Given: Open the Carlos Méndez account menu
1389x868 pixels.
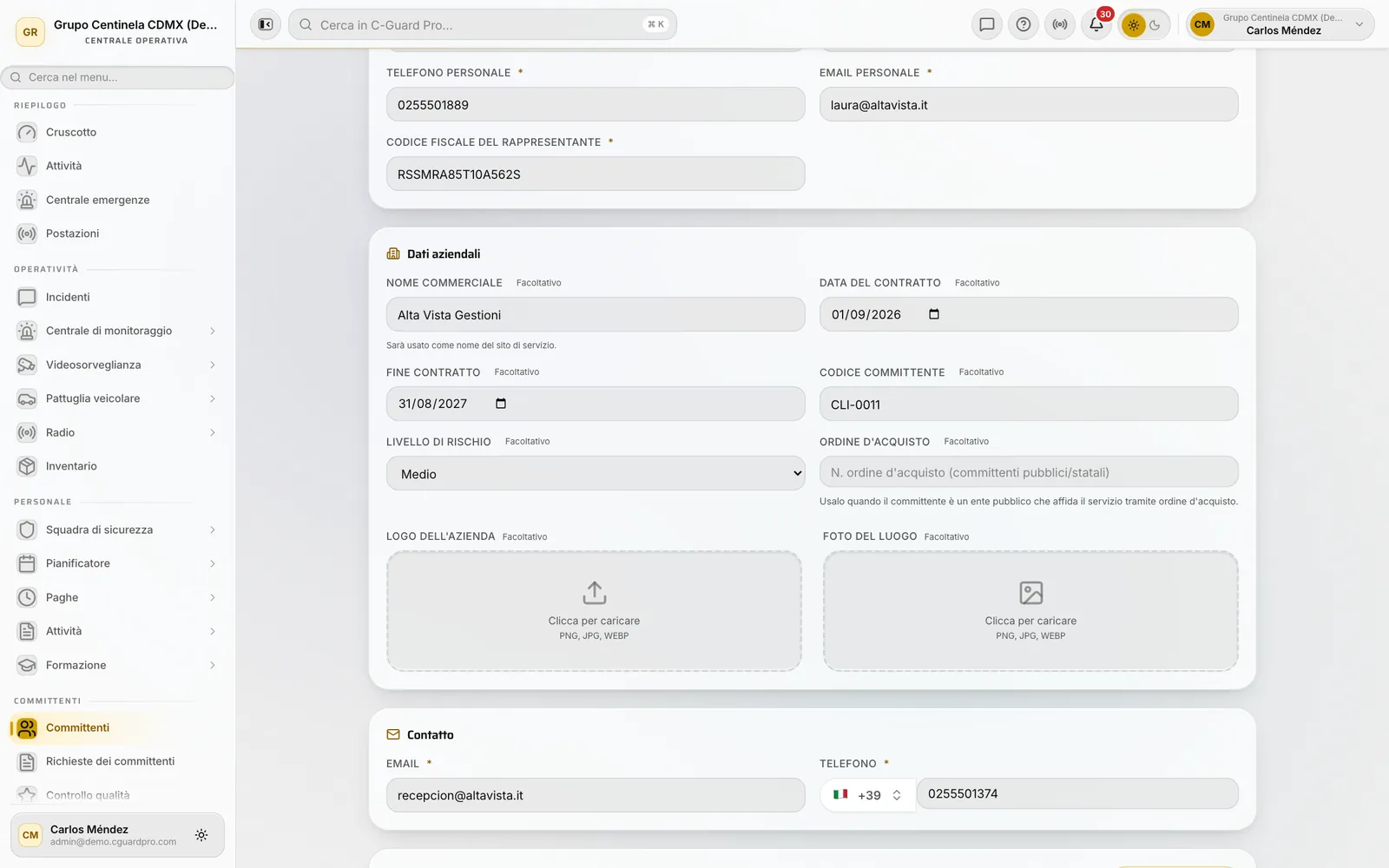Looking at the screenshot, I should tap(1280, 24).
